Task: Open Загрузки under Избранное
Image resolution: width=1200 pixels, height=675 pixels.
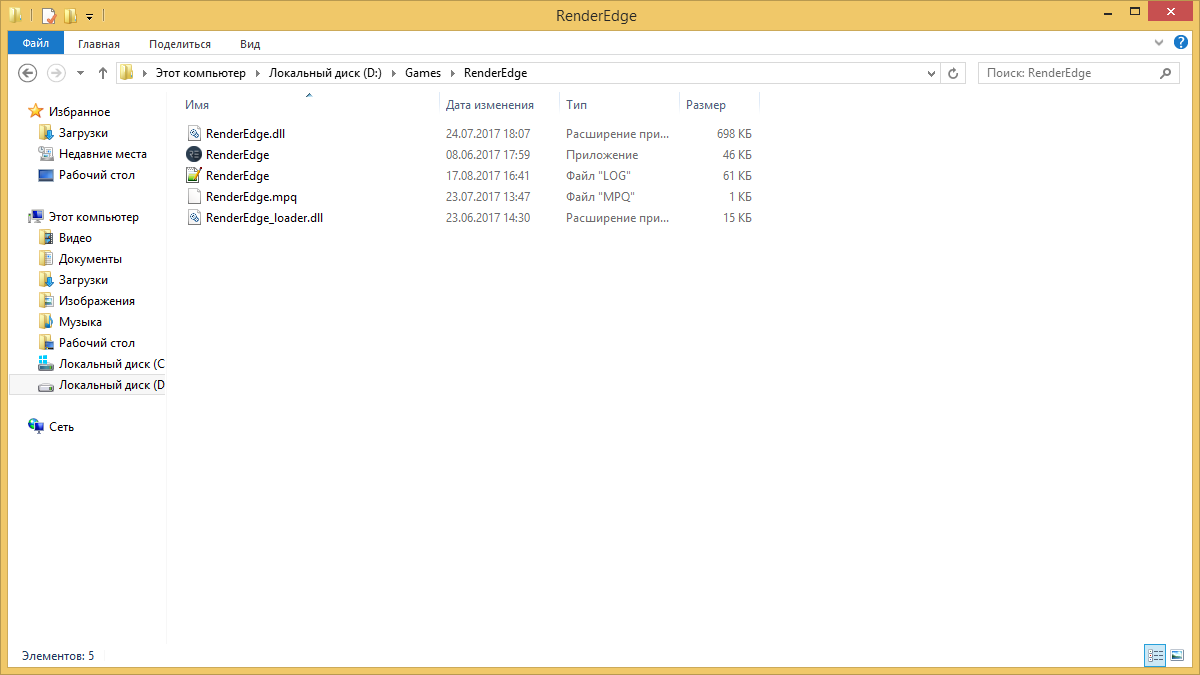Action: coord(83,133)
